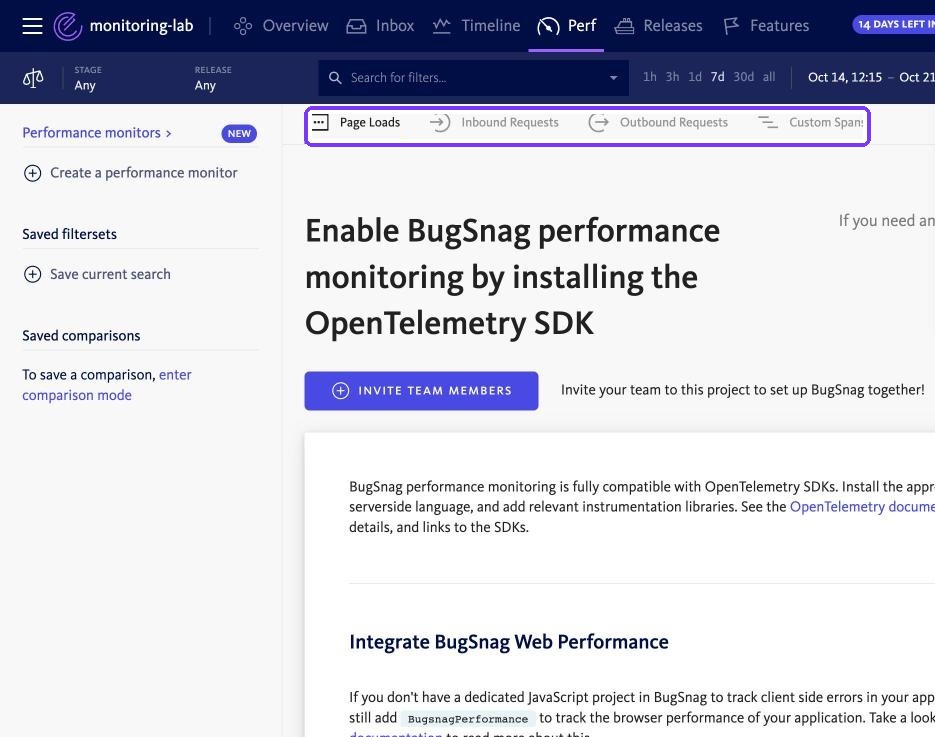The width and height of the screenshot is (935, 737).
Task: Open the hamburger navigation menu
Action: click(x=32, y=26)
